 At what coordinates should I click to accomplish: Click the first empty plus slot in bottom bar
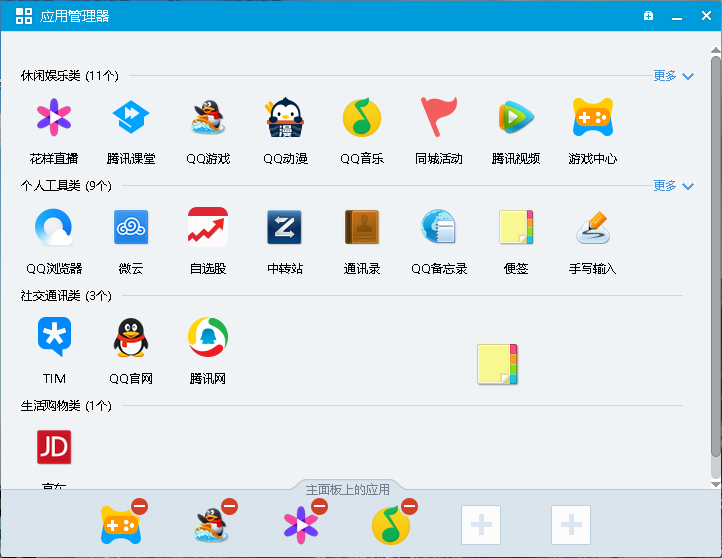click(480, 525)
